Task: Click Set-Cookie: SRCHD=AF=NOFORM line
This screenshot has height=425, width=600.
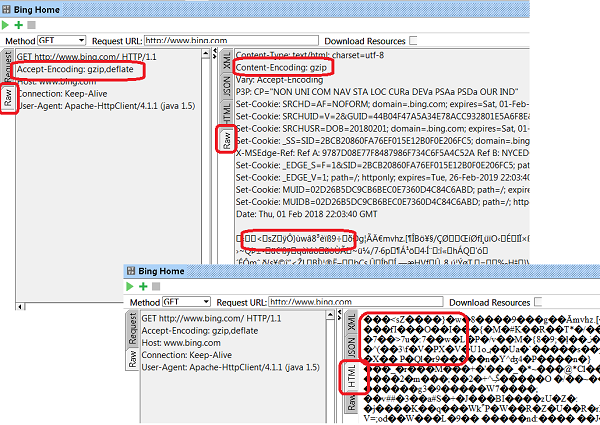Action: pyautogui.click(x=383, y=104)
